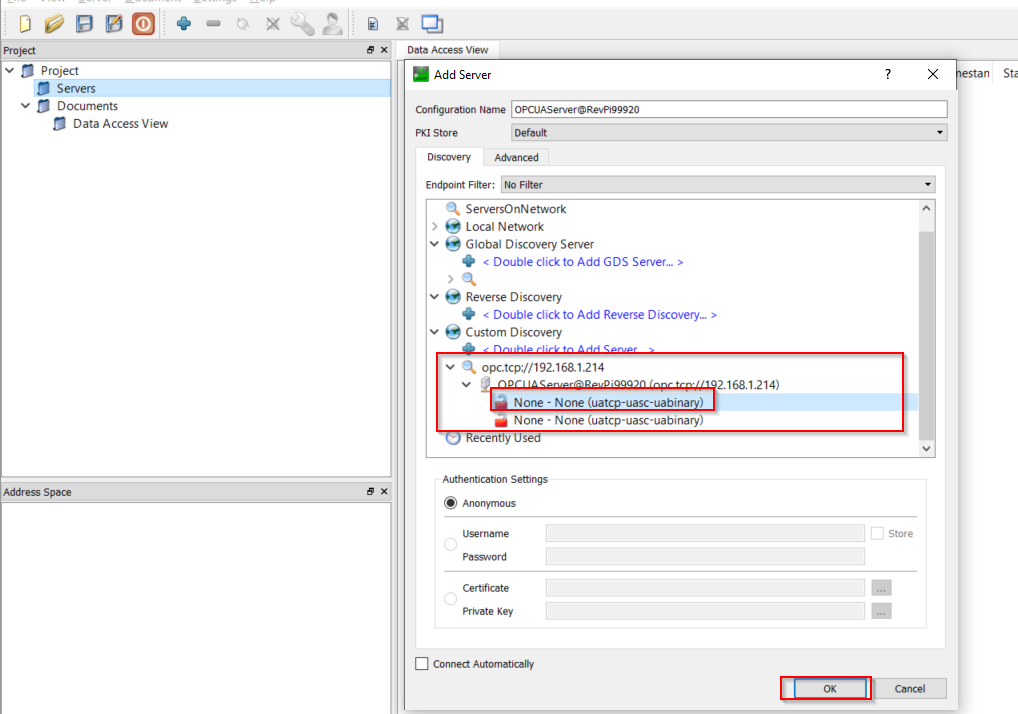The height and width of the screenshot is (714, 1018).
Task: Click the blue plus Add Server icon
Action: (183, 24)
